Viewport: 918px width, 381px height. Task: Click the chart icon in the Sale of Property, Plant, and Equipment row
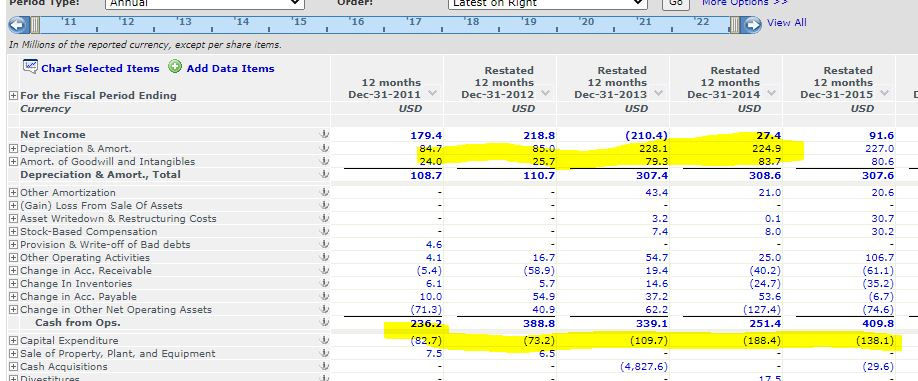point(323,353)
